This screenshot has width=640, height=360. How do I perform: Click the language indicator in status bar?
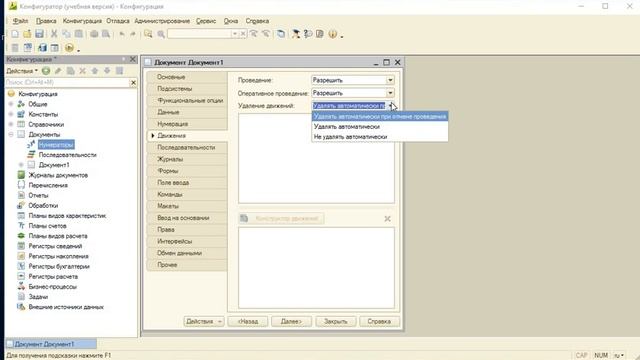(x=620, y=356)
